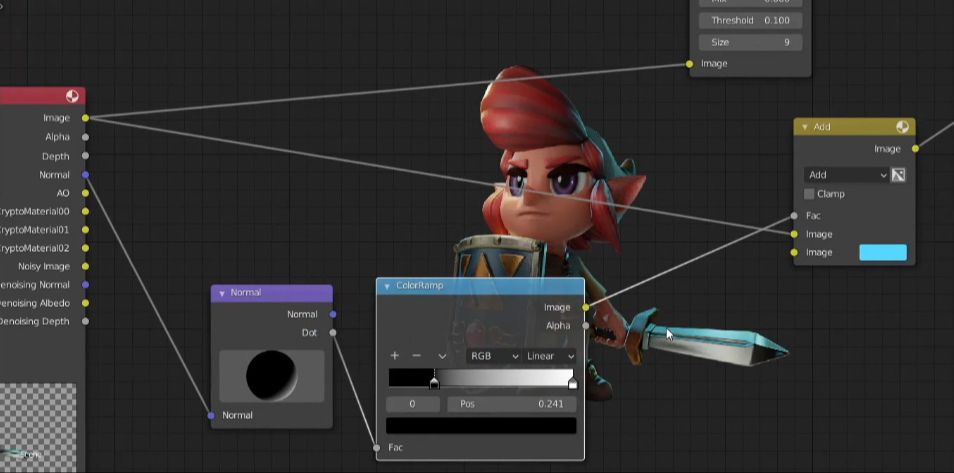Open the RGB color mode dropdown
954x473 pixels.
(493, 356)
